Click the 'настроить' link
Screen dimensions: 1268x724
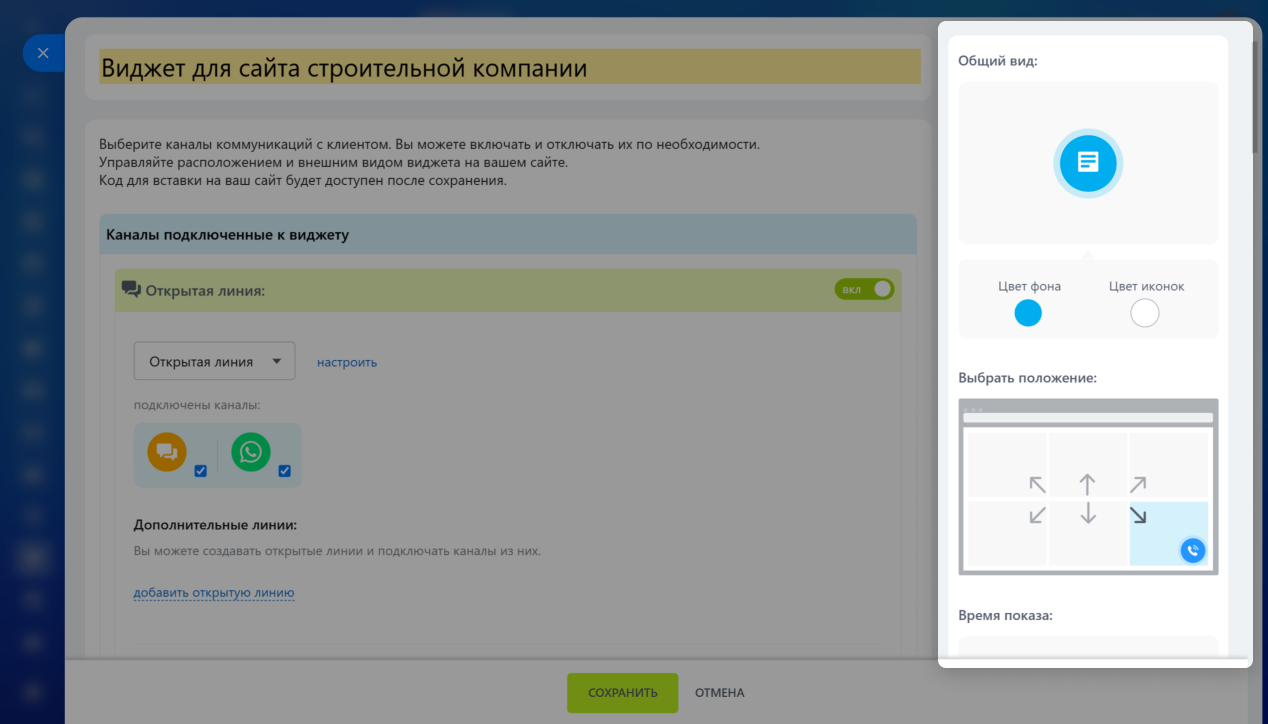(347, 362)
